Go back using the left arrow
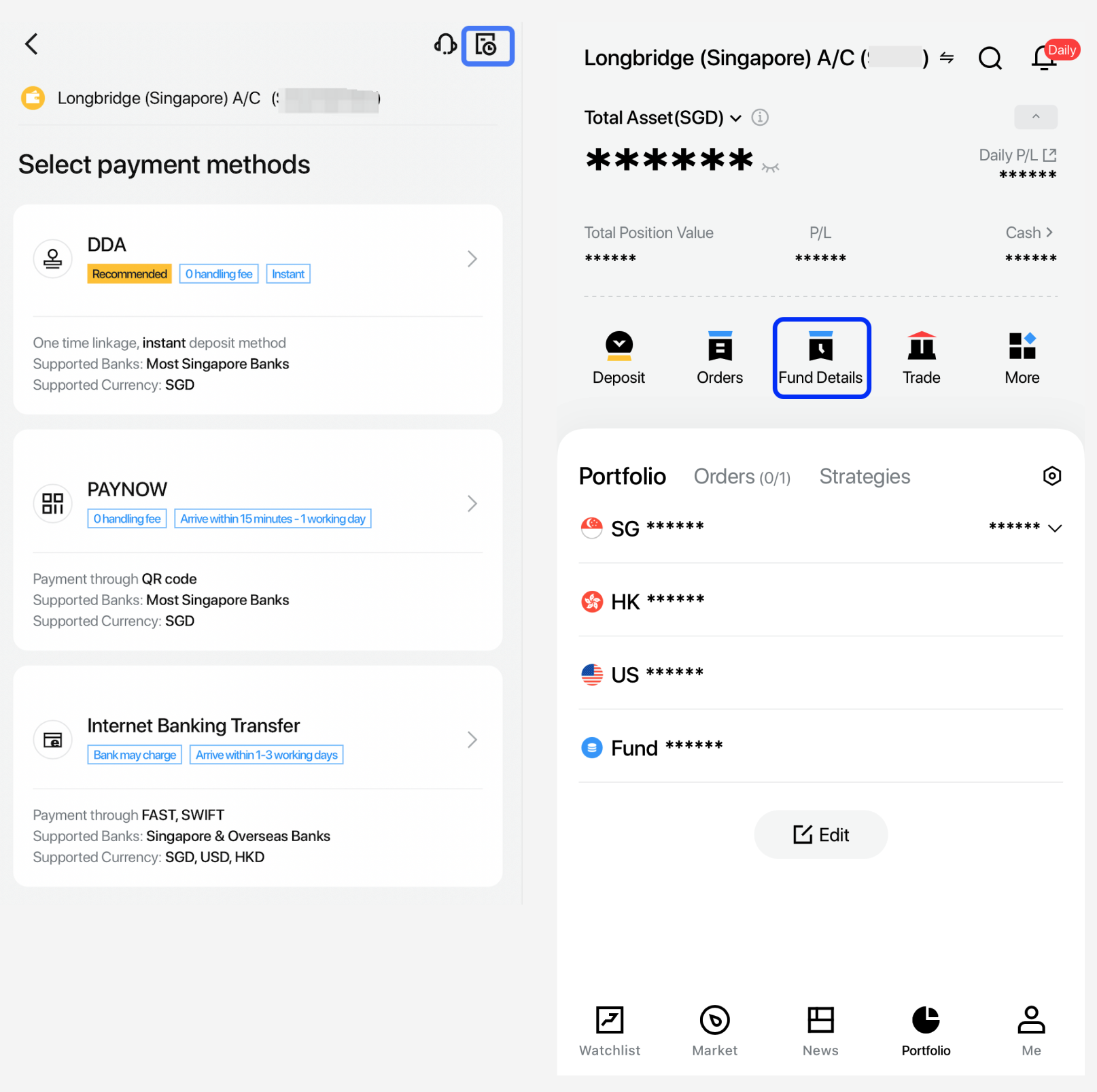Screen dimensions: 1097x1092 pos(31,44)
